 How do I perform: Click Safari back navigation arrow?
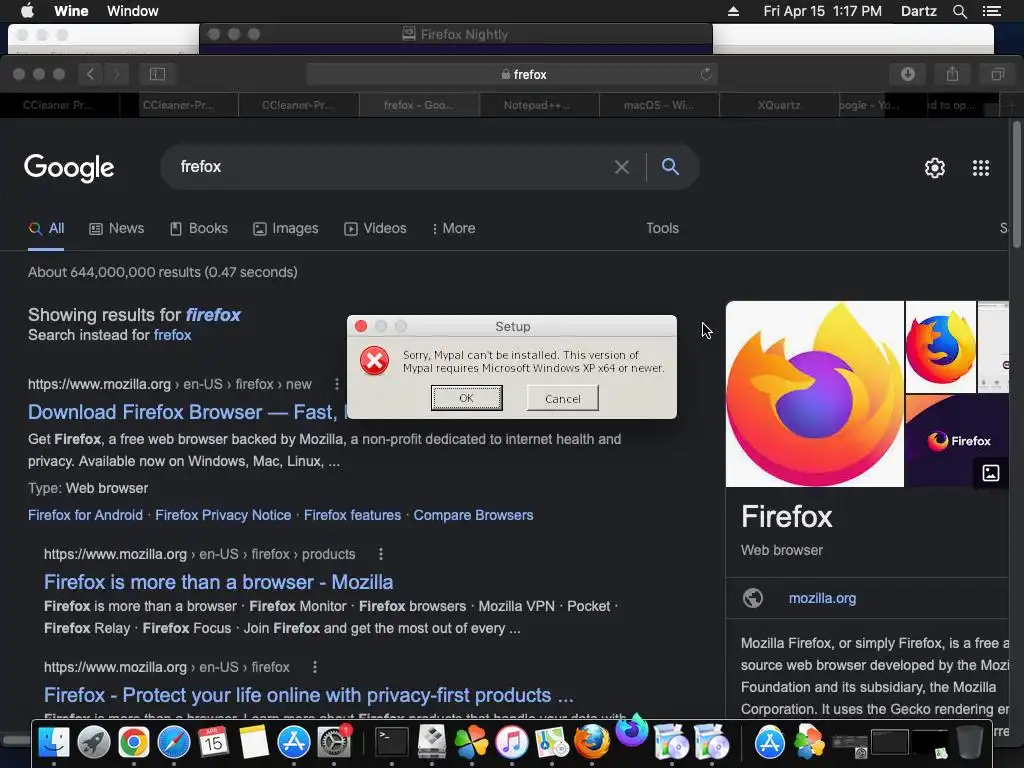point(91,74)
